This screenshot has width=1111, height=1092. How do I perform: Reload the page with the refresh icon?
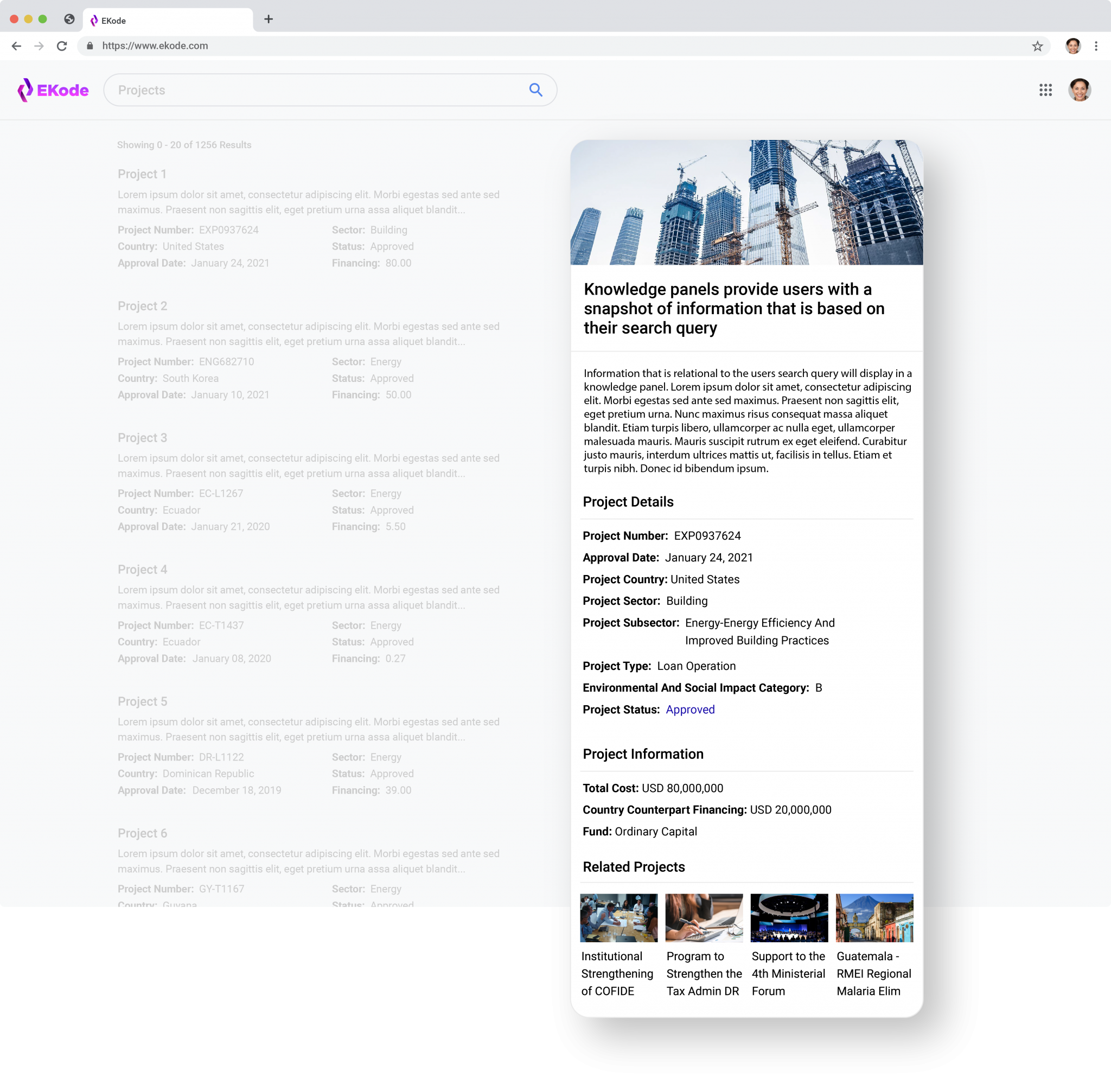click(x=61, y=46)
